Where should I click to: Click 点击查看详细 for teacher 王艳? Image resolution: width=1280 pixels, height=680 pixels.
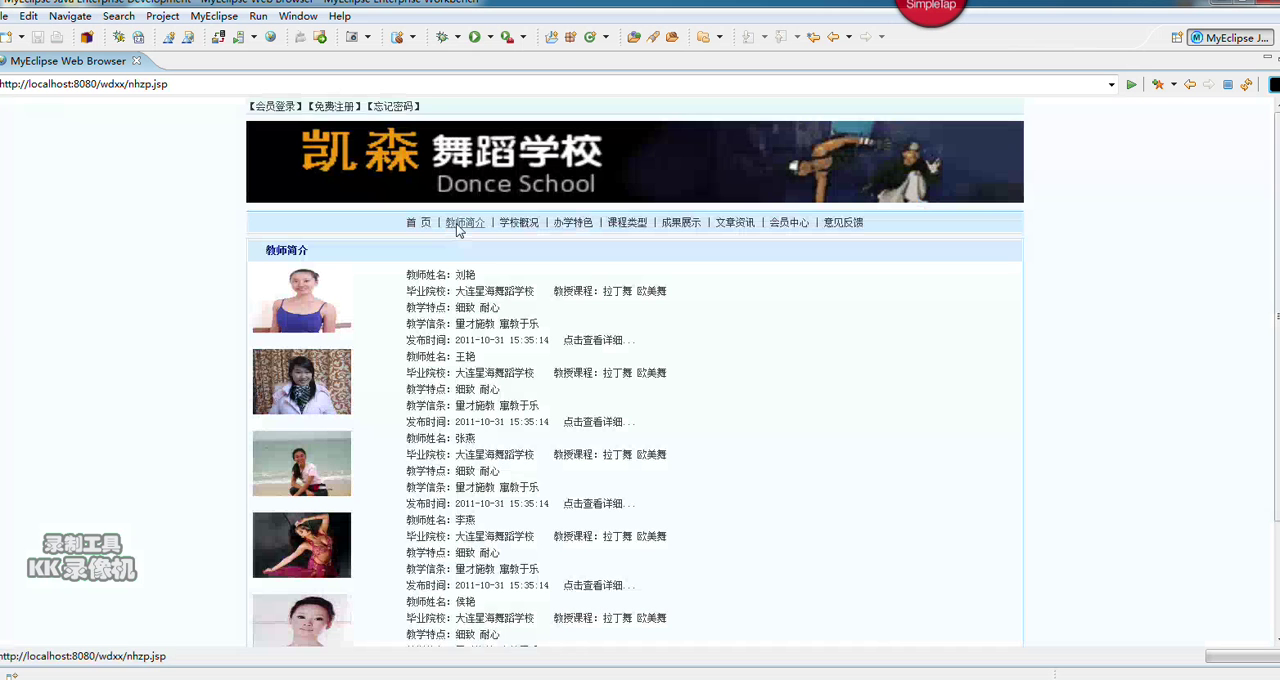[599, 422]
